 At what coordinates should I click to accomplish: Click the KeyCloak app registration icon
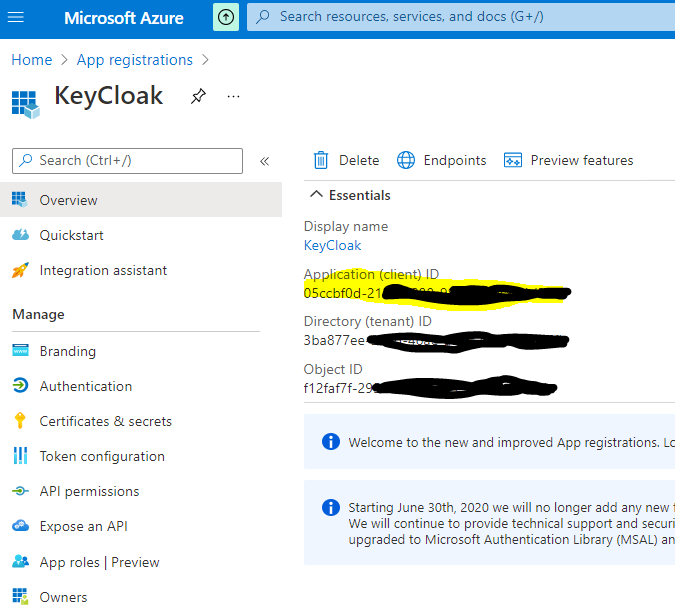pyautogui.click(x=25, y=104)
